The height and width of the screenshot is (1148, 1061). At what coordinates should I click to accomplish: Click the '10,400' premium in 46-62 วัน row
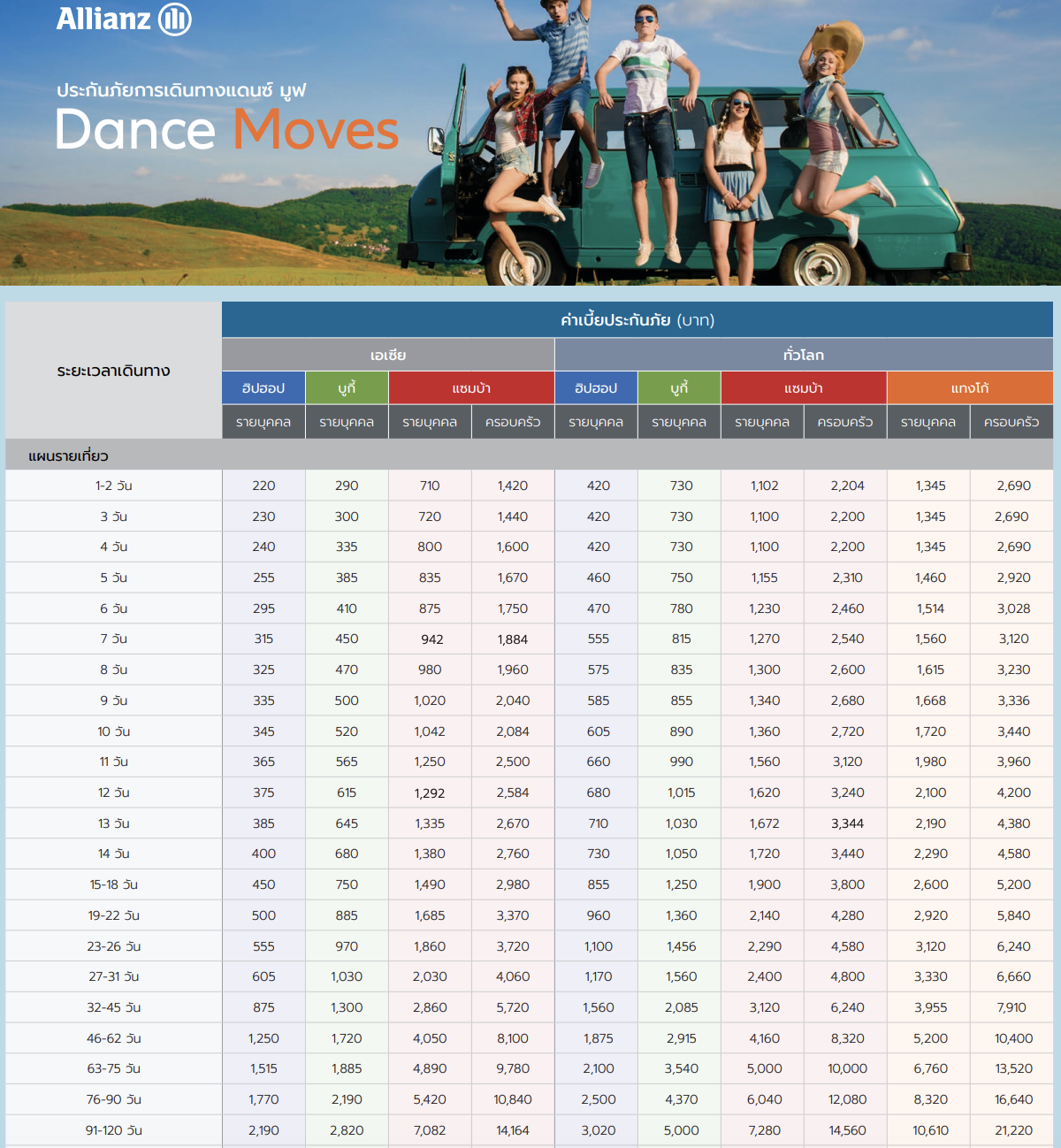point(1013,1038)
